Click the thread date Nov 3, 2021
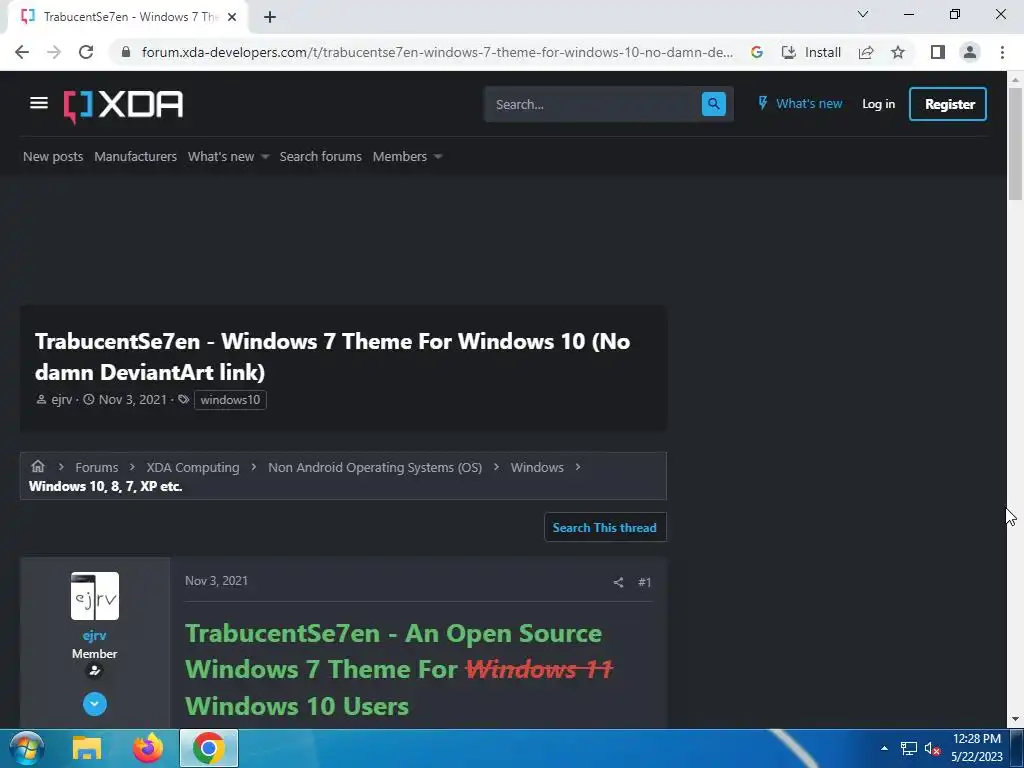Viewport: 1024px width, 768px height. point(133,399)
